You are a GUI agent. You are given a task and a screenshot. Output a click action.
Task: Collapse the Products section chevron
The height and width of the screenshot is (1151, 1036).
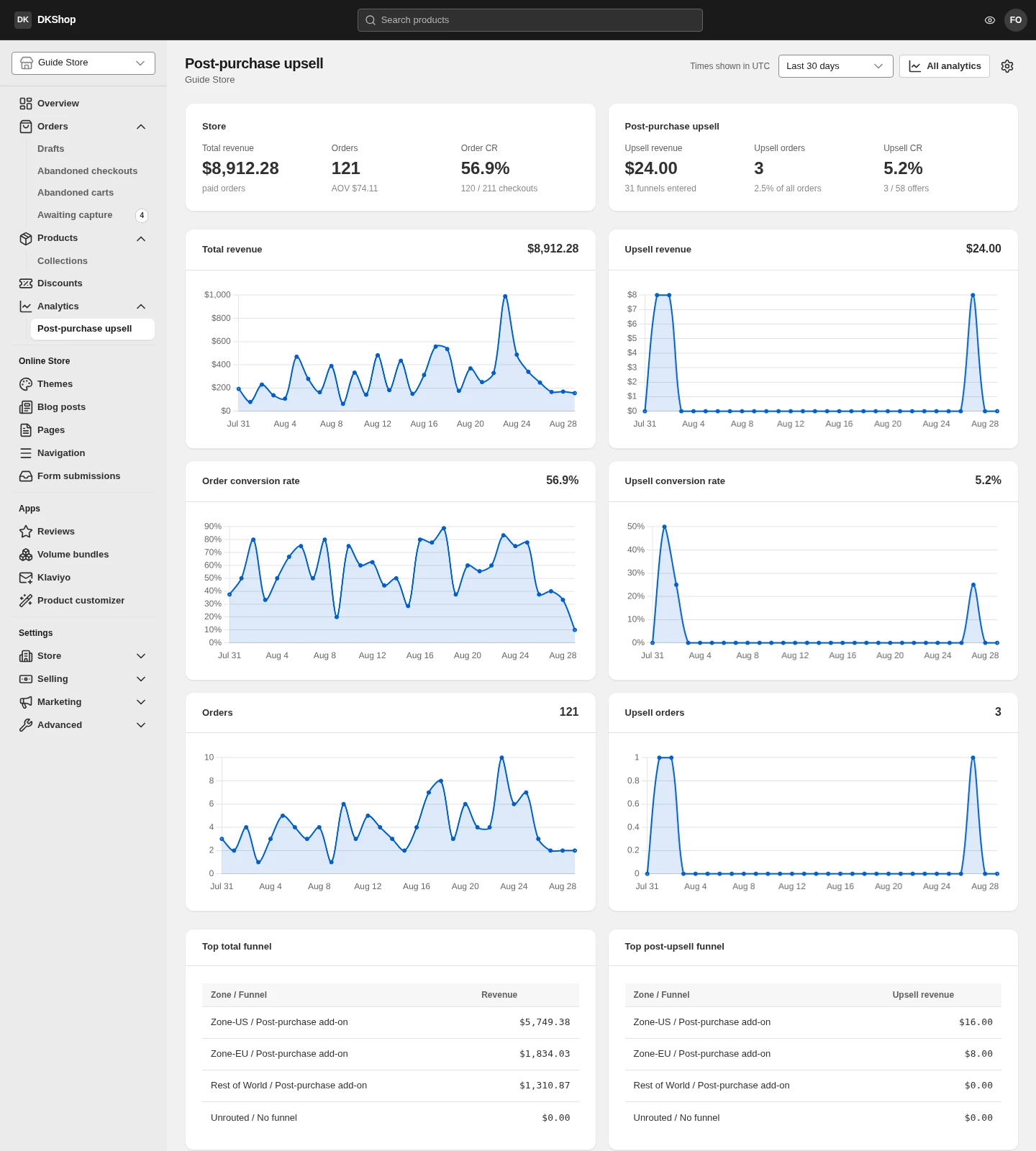click(141, 238)
